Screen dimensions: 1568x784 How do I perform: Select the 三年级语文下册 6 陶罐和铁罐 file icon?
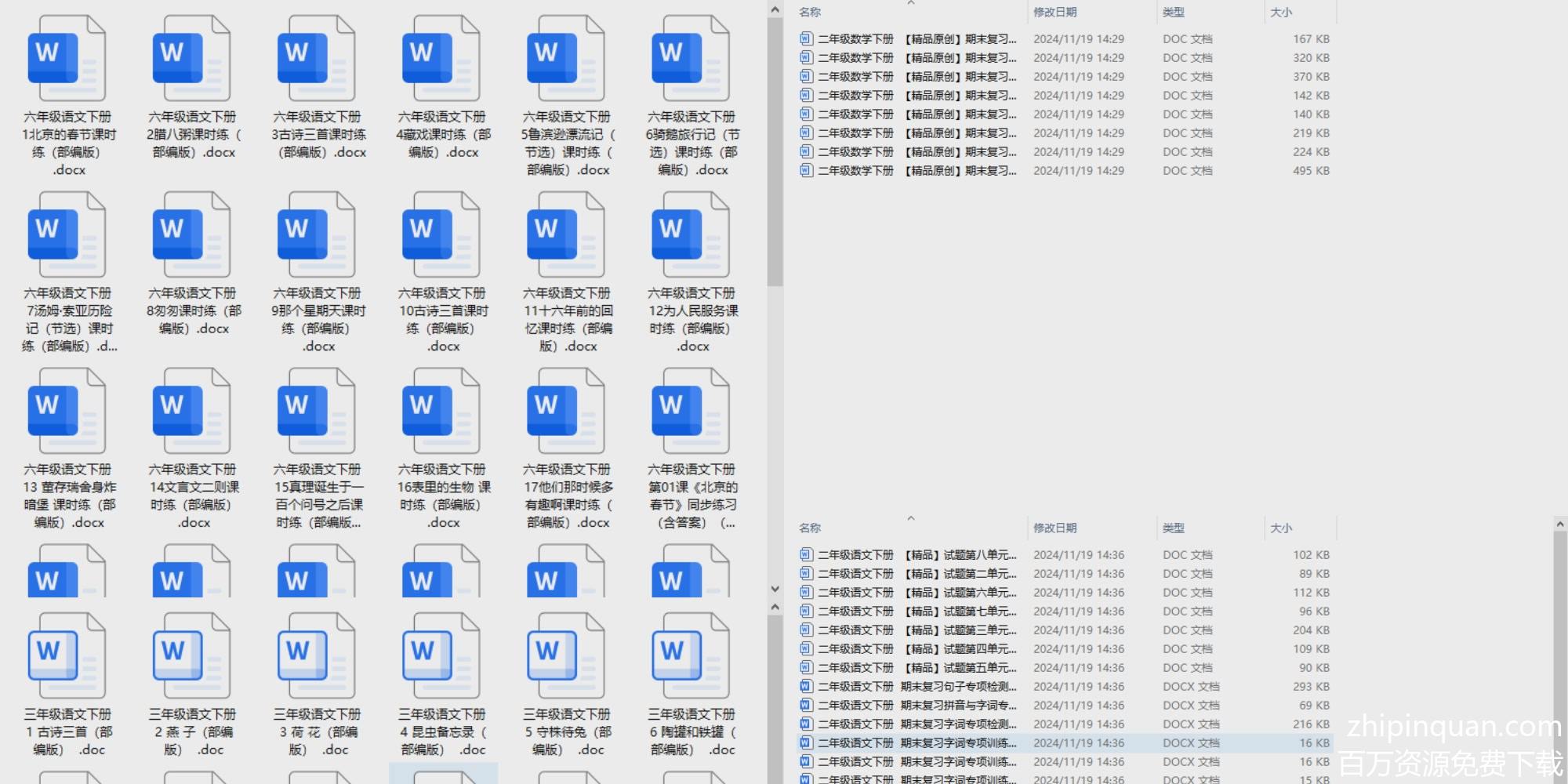pyautogui.click(x=691, y=657)
